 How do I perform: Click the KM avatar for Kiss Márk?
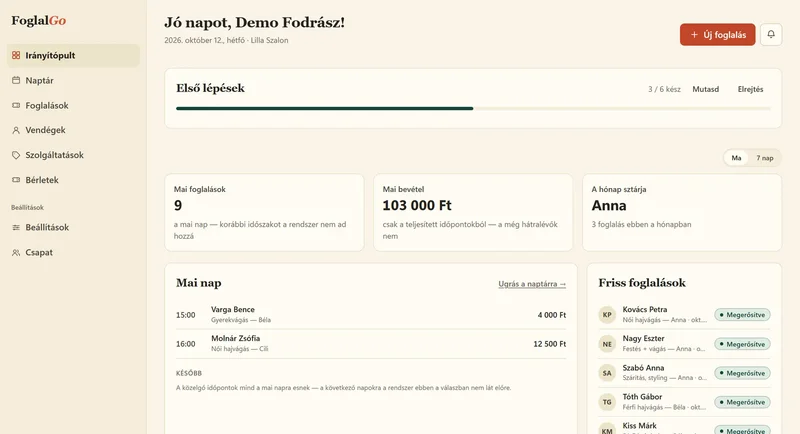[607, 429]
